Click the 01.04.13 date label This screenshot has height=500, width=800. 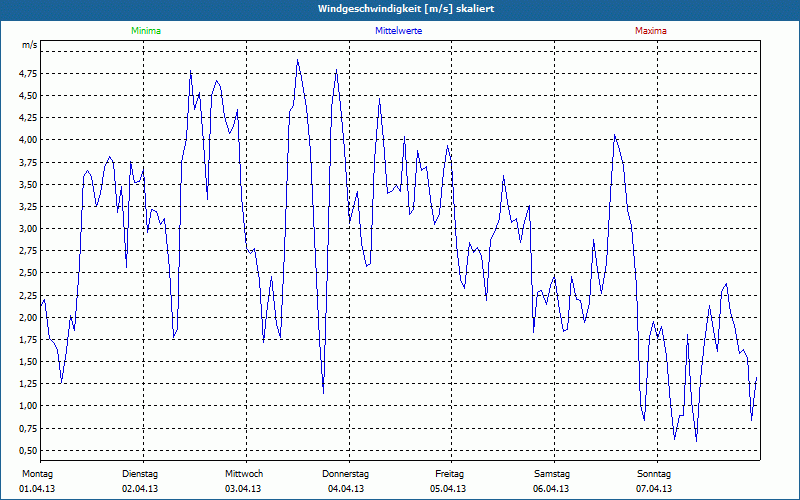pyautogui.click(x=37, y=489)
